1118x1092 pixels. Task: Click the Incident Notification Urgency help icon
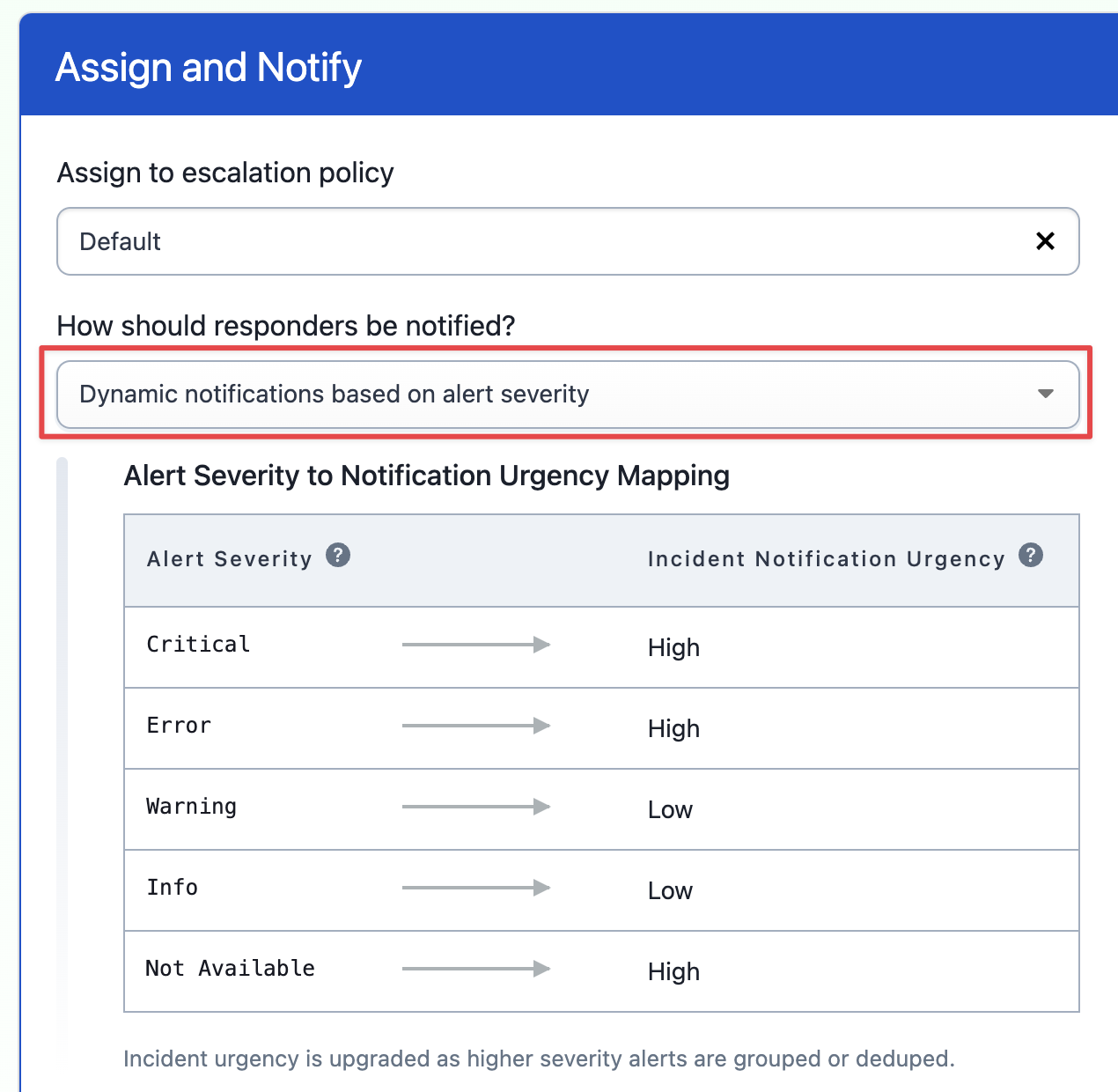click(x=1031, y=556)
